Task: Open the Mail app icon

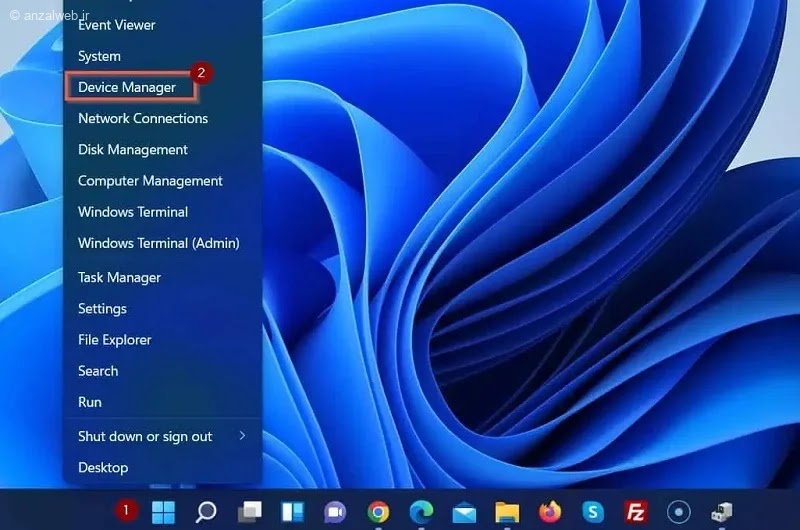Action: click(x=464, y=512)
